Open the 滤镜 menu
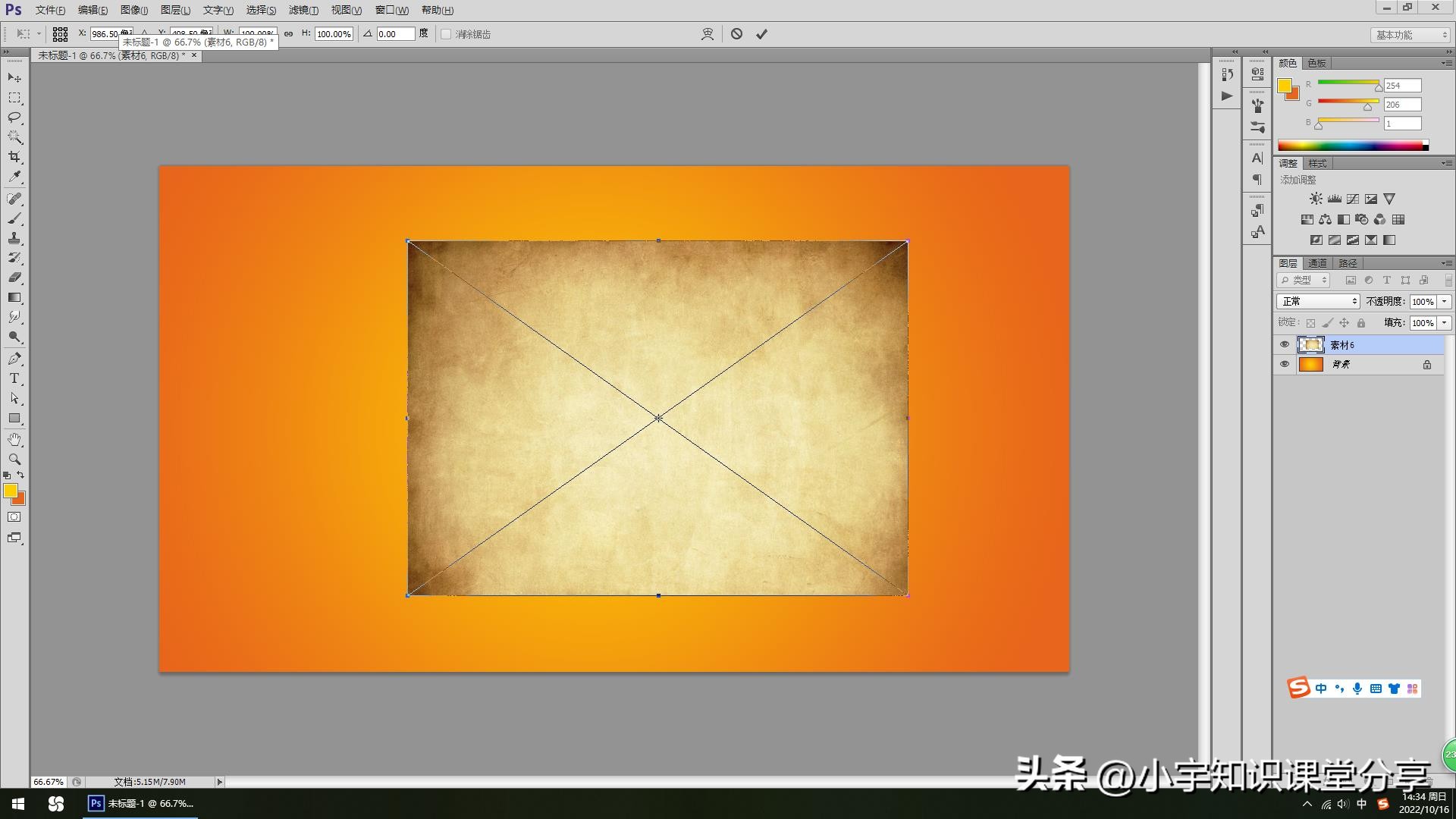1456x819 pixels. [x=303, y=10]
